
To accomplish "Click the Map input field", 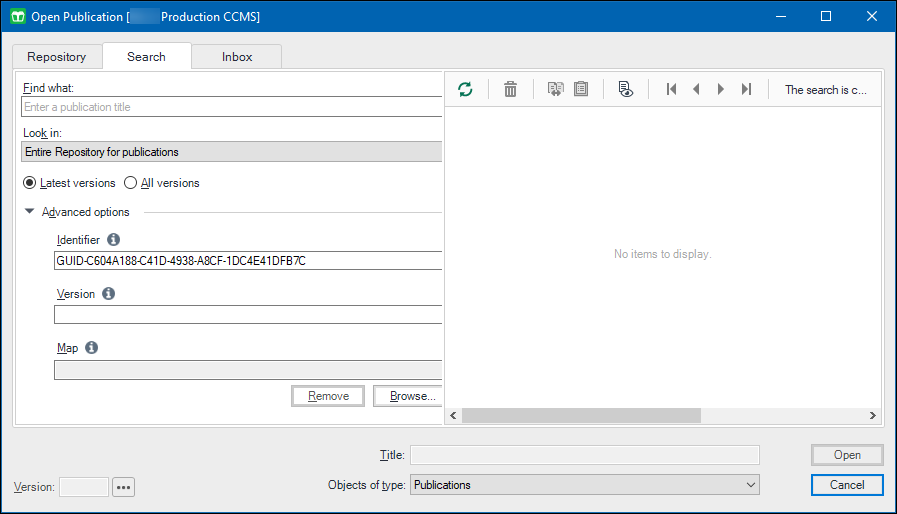I will click(248, 370).
